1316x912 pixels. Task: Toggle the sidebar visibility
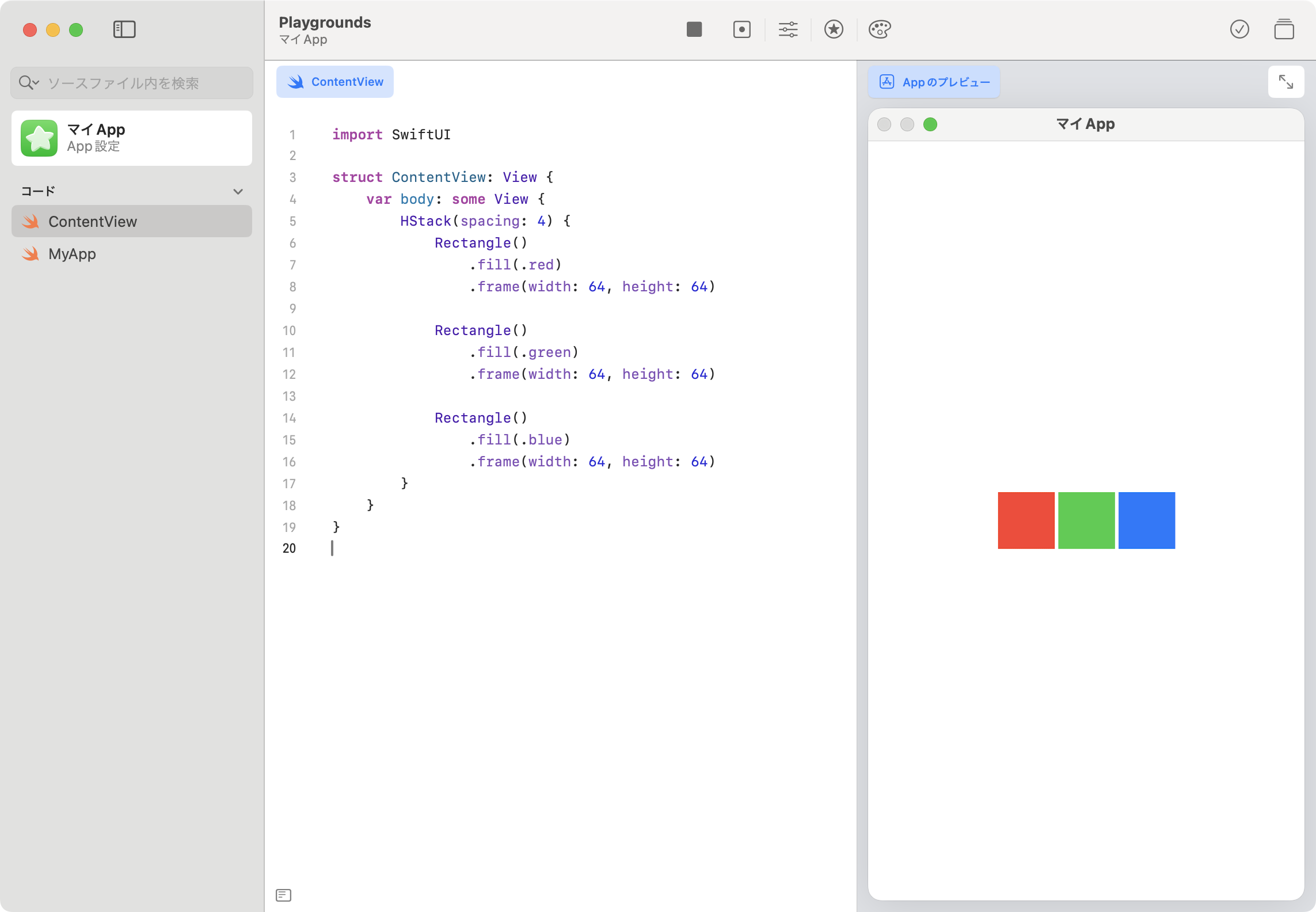coord(124,29)
